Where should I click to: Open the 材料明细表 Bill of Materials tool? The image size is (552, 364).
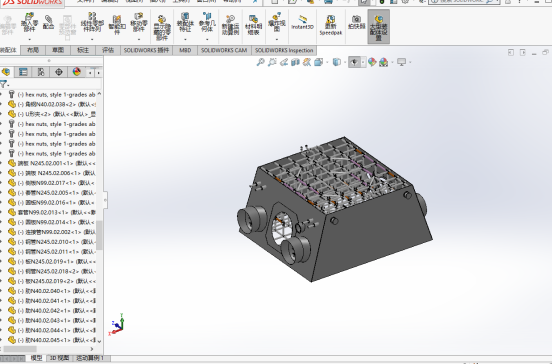point(253,25)
